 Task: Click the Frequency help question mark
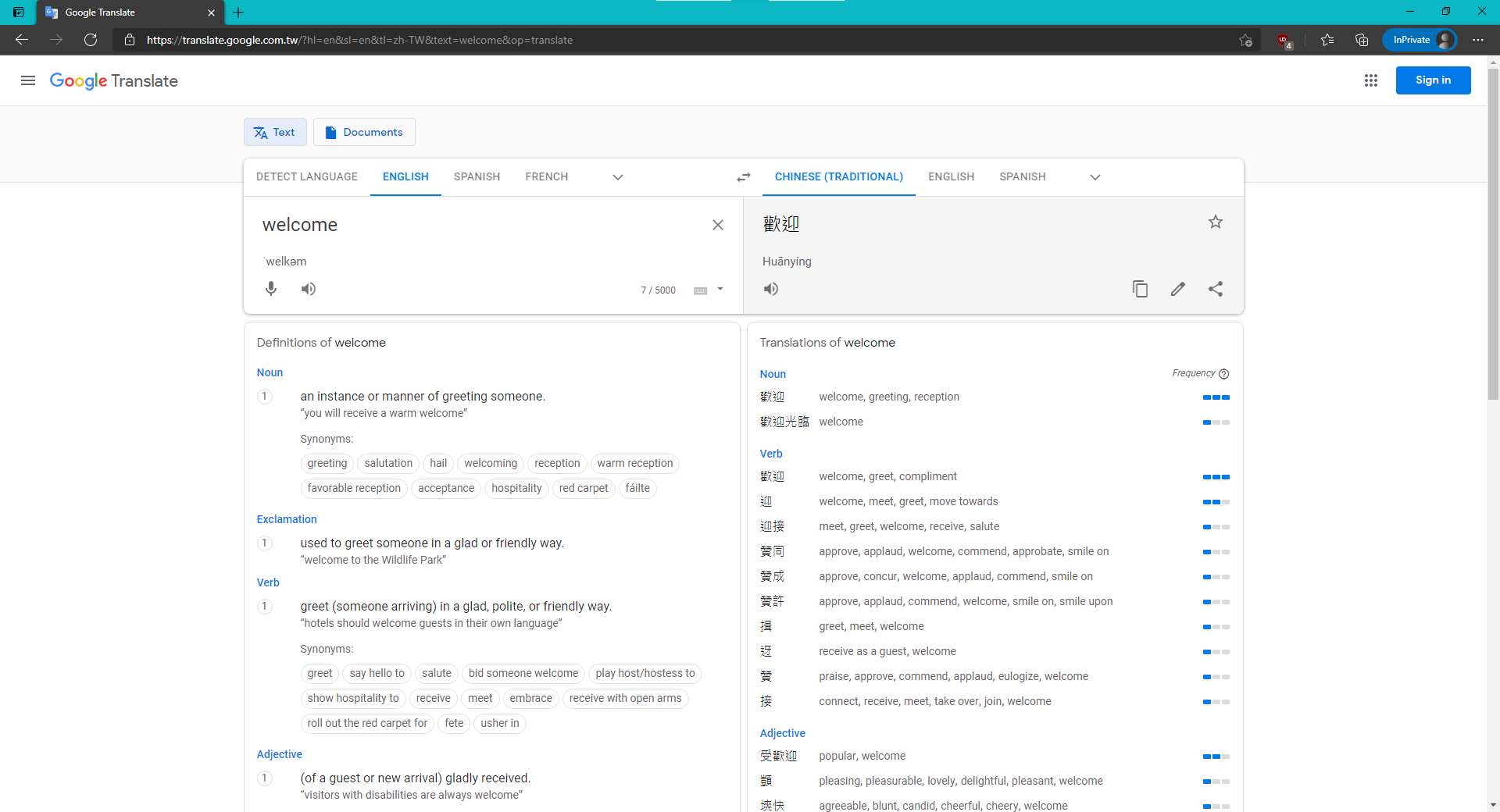pyautogui.click(x=1224, y=374)
